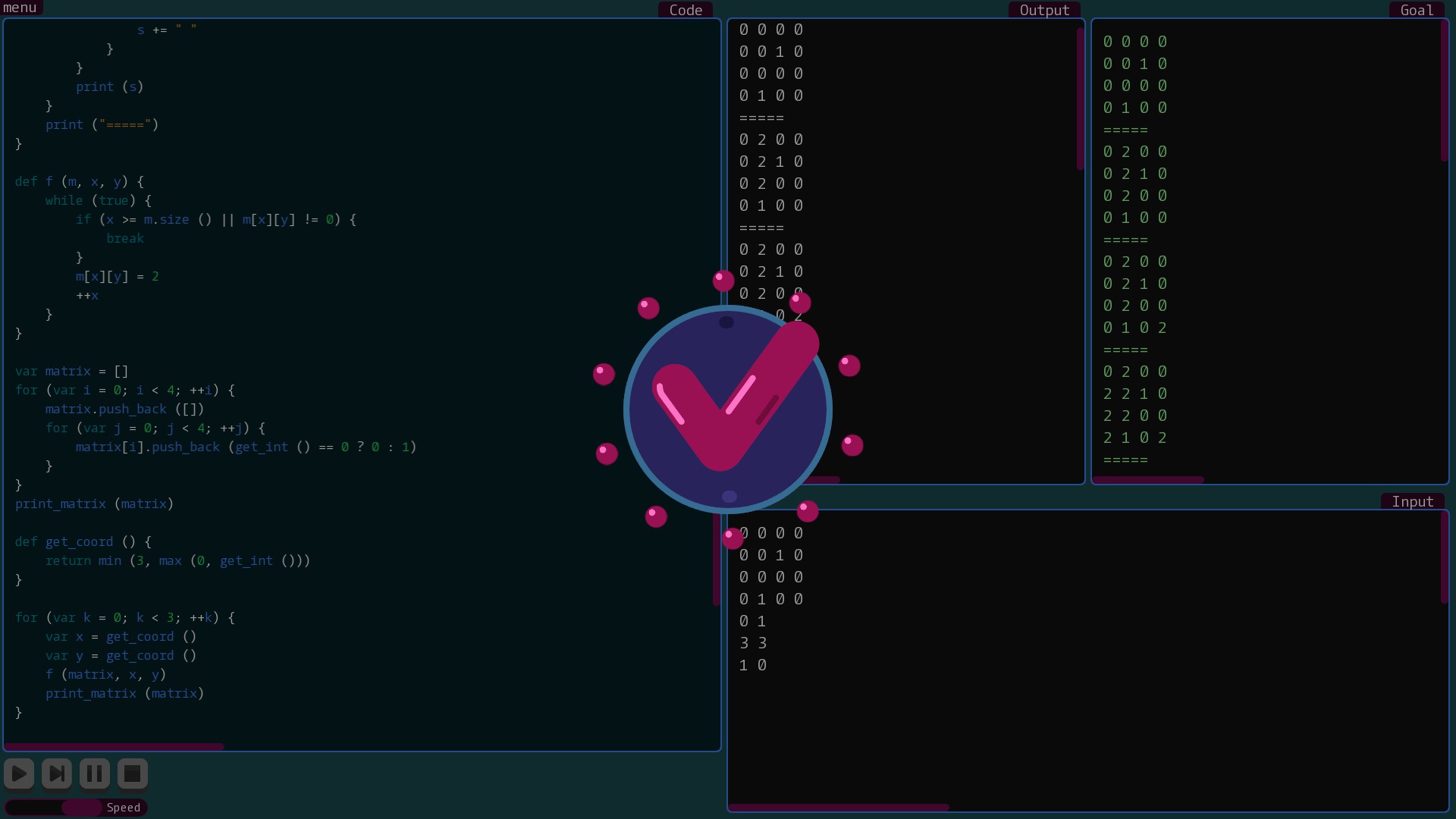Select the Input panel tab label
This screenshot has height=819, width=1456.
click(x=1412, y=502)
